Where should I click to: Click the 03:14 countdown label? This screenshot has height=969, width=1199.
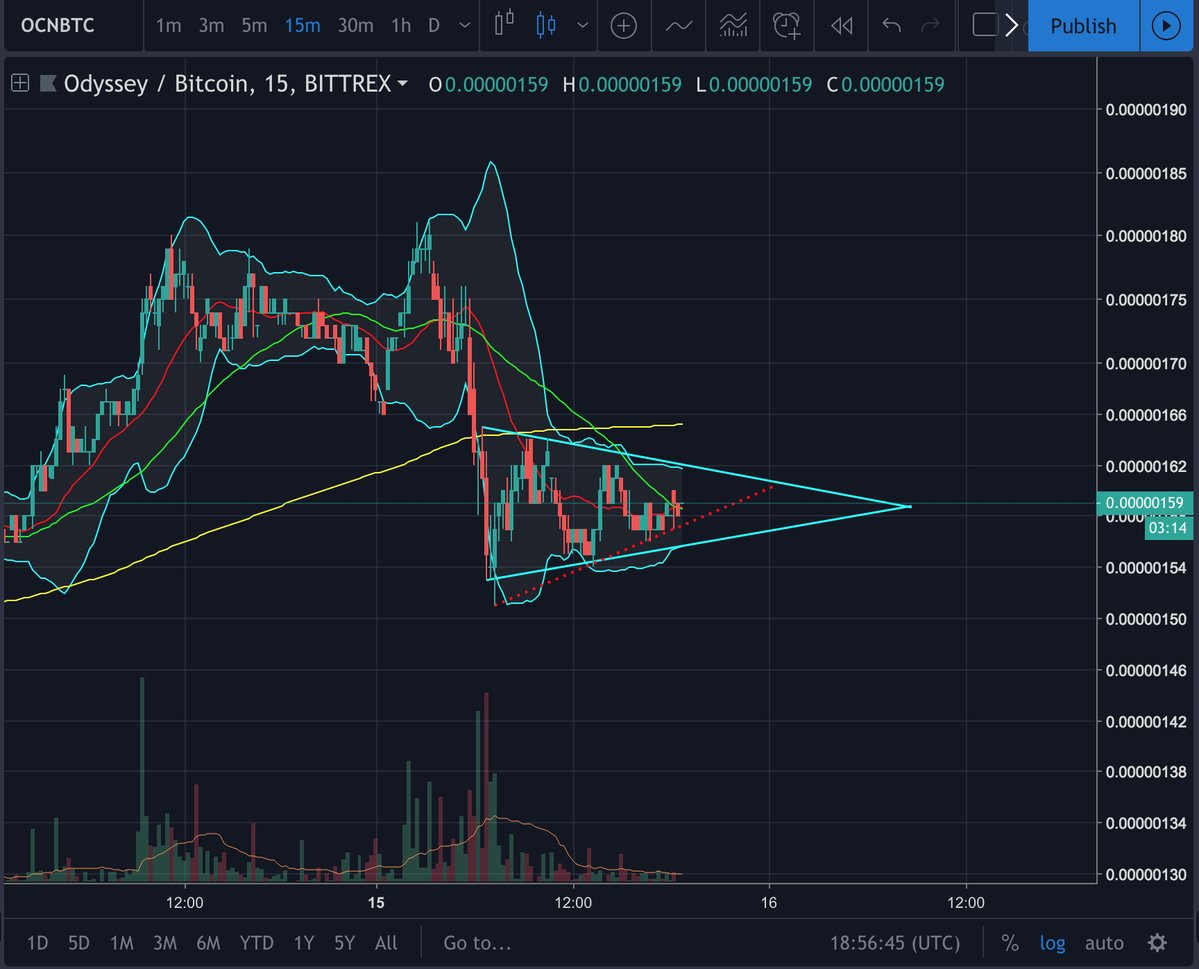point(1168,528)
